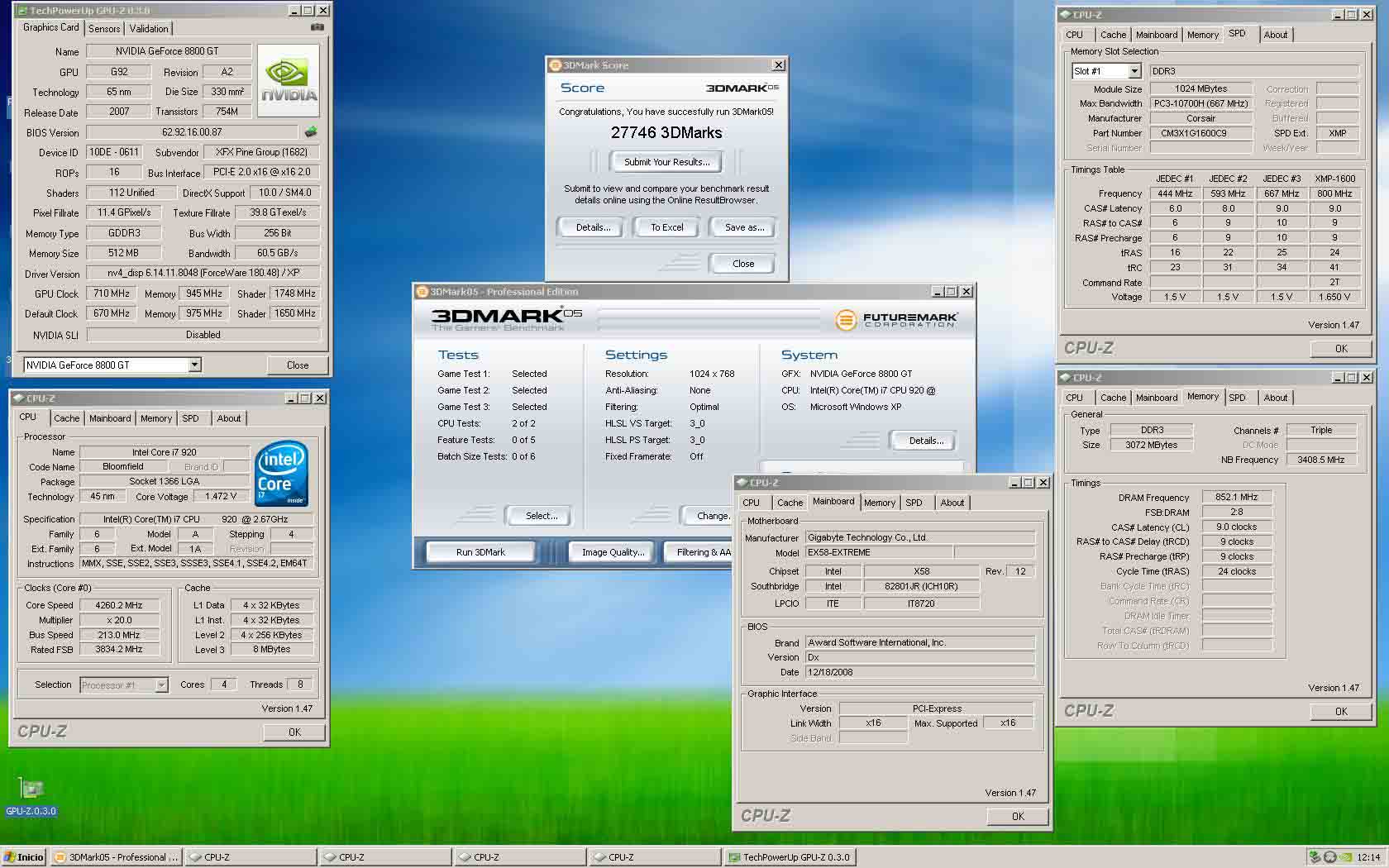This screenshot has width=1389, height=868.
Task: Click the NVIDIA logo in GPU-Z
Action: tap(289, 80)
